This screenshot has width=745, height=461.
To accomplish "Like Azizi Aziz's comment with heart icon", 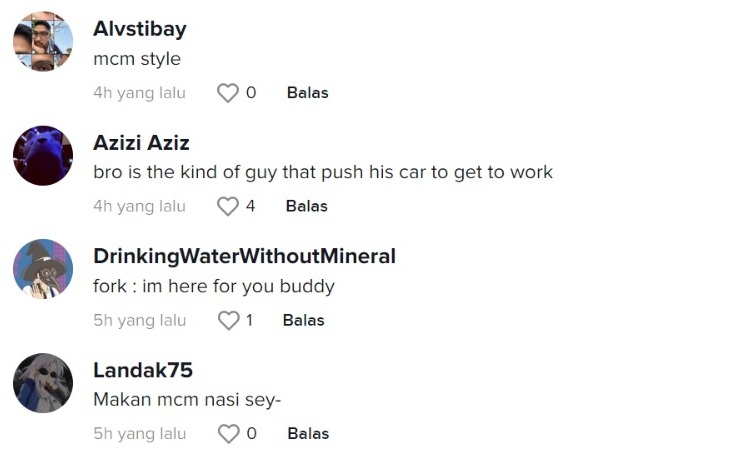I will click(x=228, y=207).
